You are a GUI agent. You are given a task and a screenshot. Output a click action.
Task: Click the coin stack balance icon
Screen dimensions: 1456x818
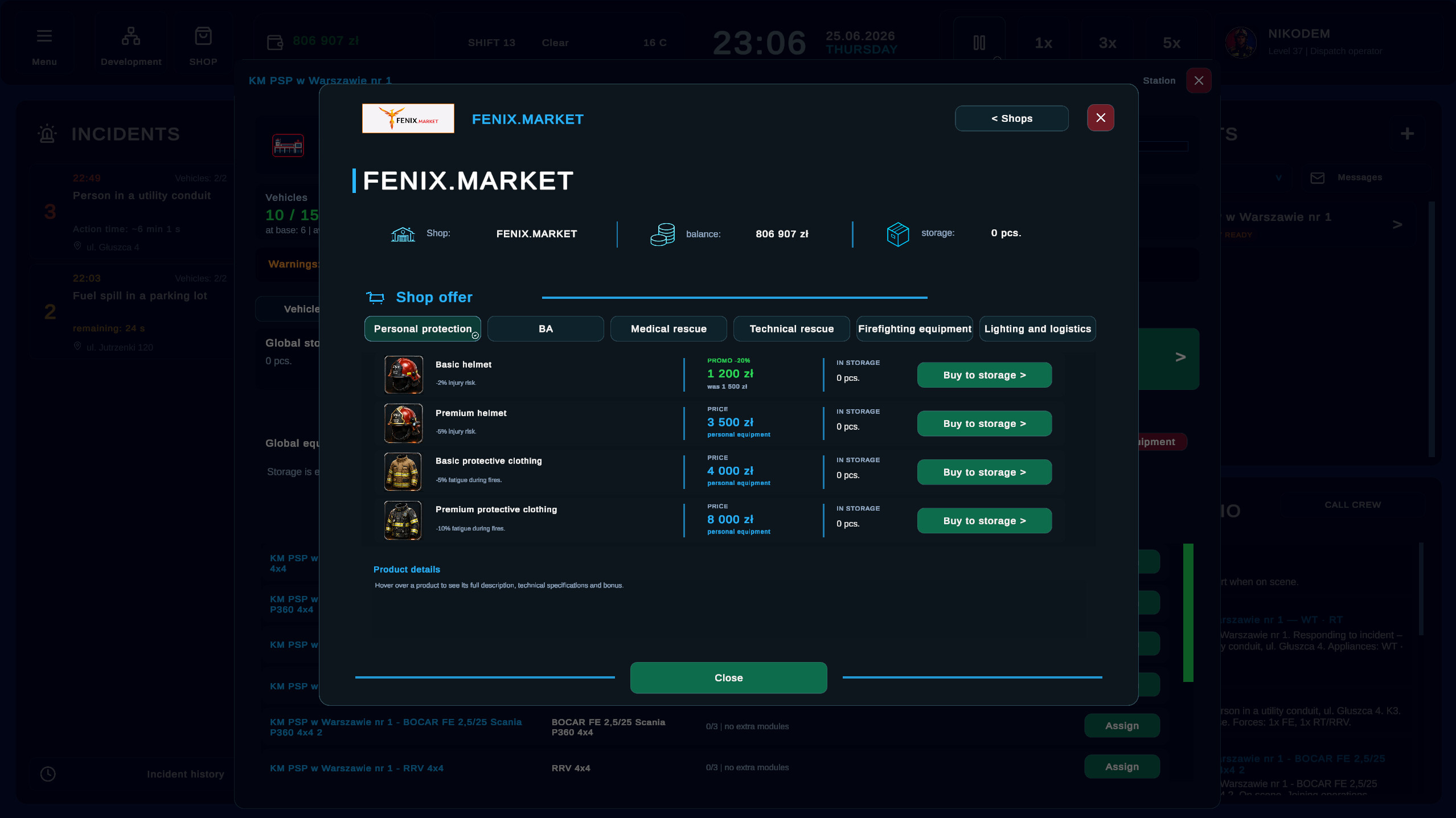tap(662, 234)
